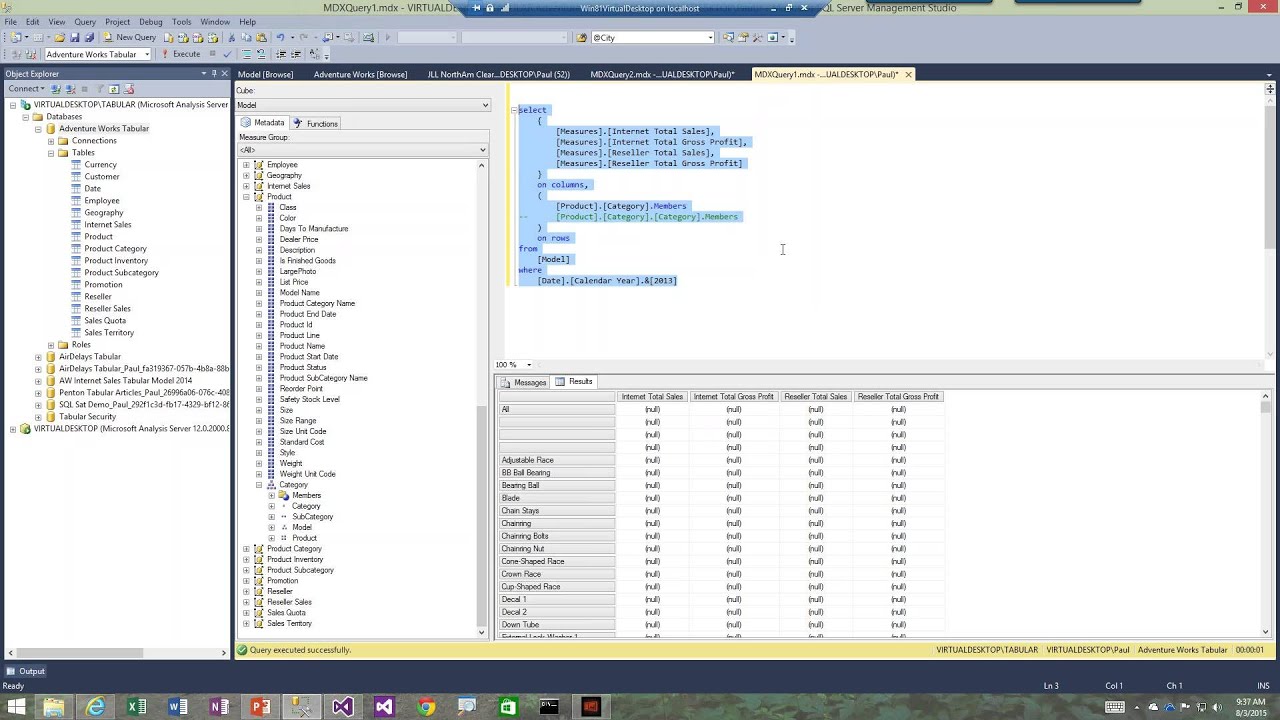
Task: Close the MDXQuery1.mdx tab
Action: 908,74
